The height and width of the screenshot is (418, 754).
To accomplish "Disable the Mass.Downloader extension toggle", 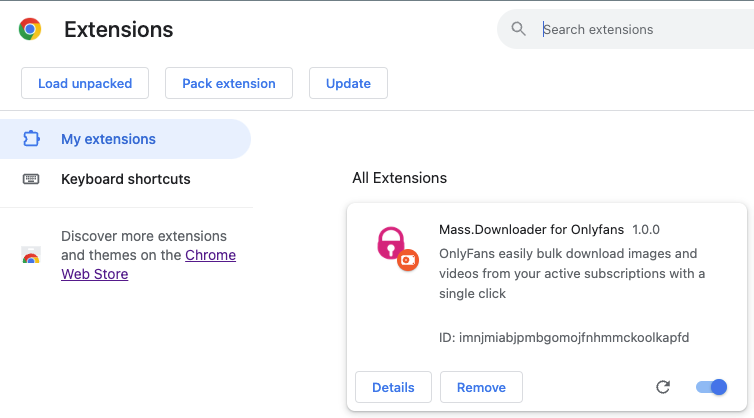I will coord(711,387).
